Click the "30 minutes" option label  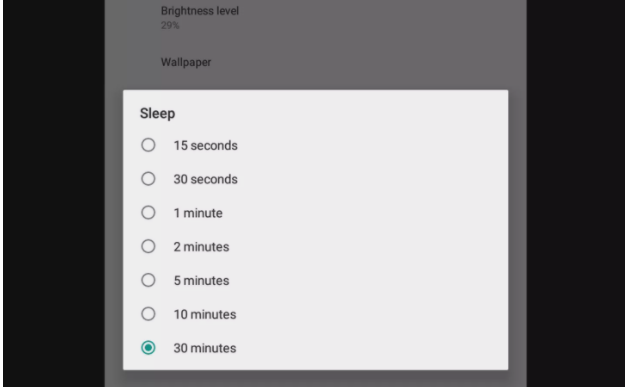[205, 348]
